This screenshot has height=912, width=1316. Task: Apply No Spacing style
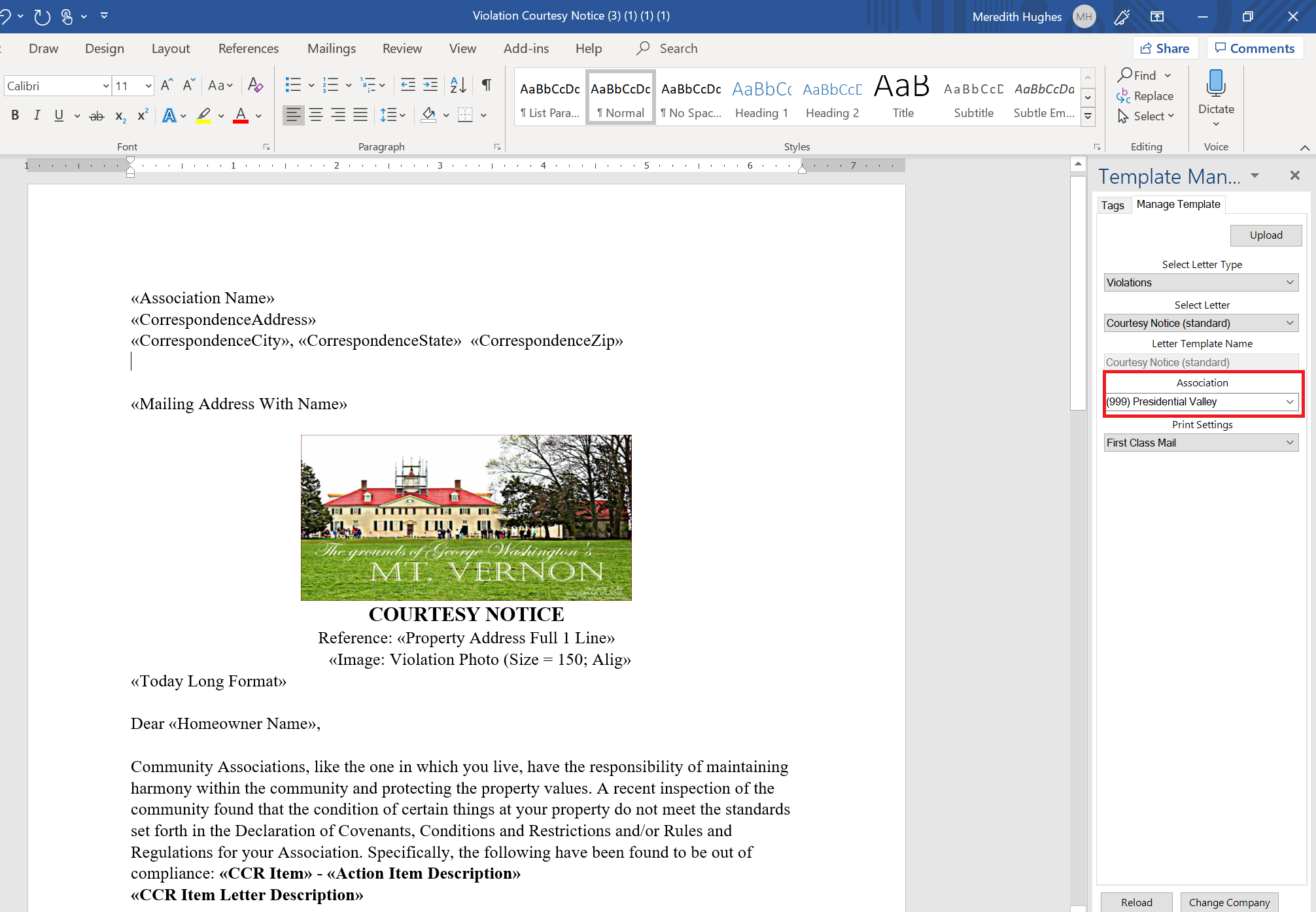click(691, 98)
